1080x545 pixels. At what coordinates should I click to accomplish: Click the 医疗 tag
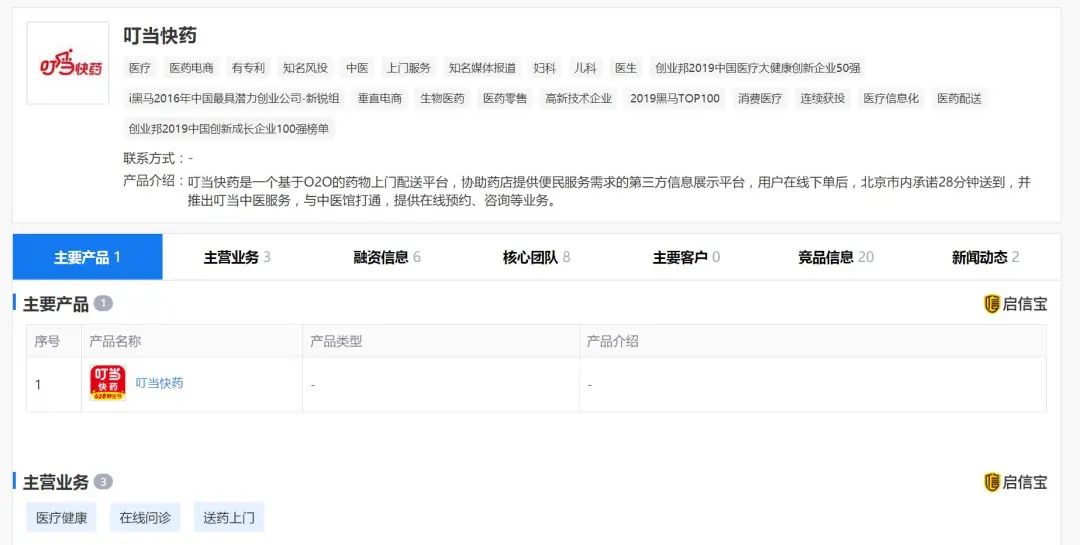click(140, 68)
